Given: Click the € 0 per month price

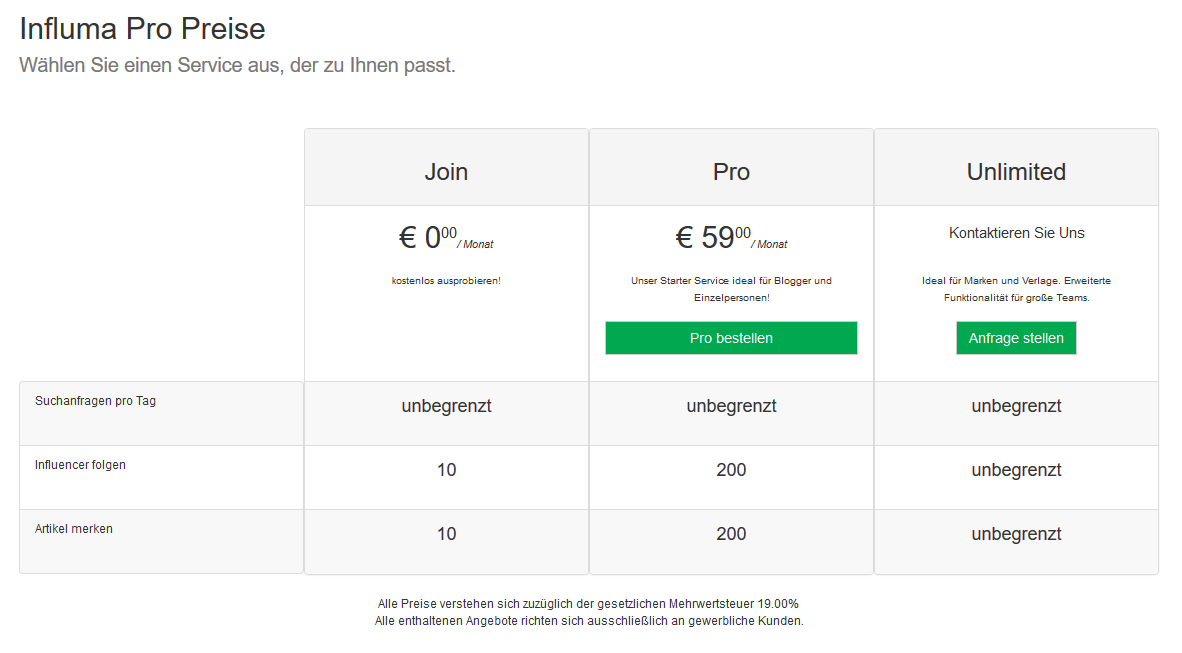Looking at the screenshot, I should [446, 238].
